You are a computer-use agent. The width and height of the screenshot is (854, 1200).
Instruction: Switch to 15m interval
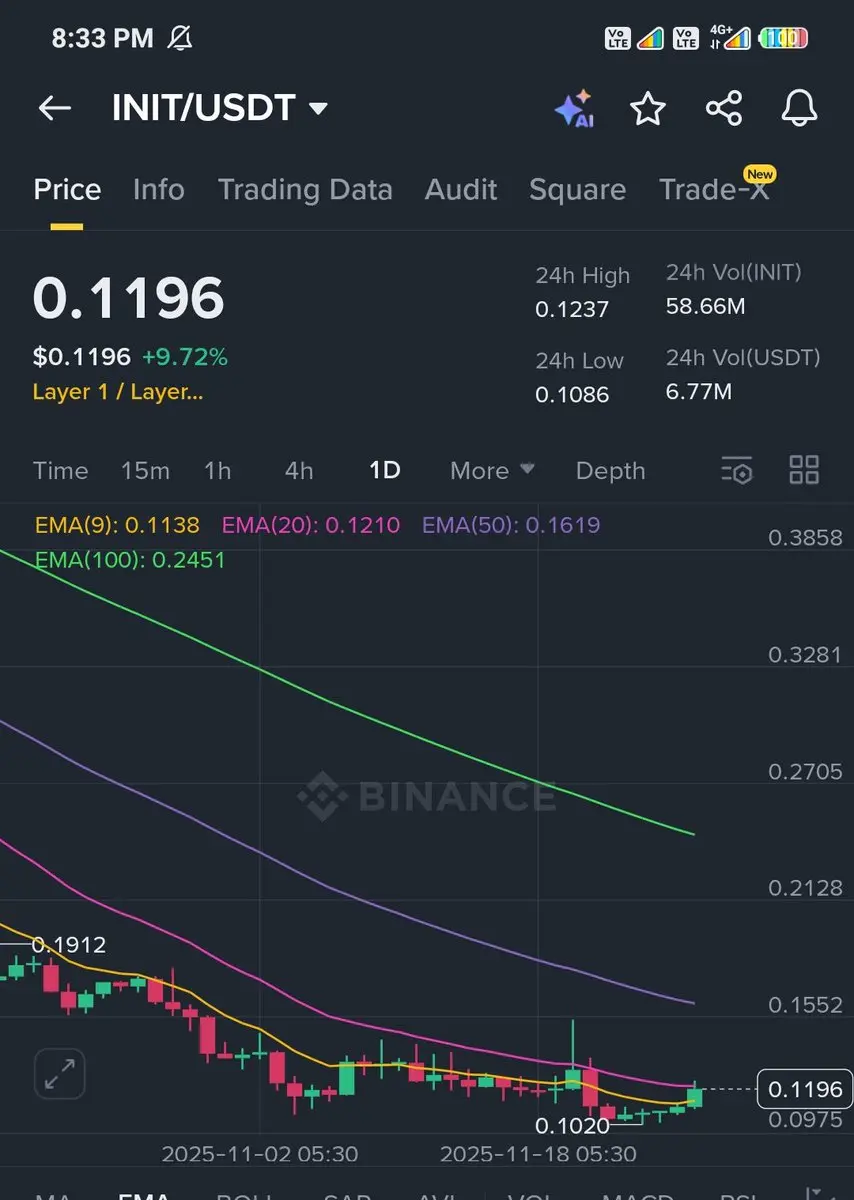145,471
